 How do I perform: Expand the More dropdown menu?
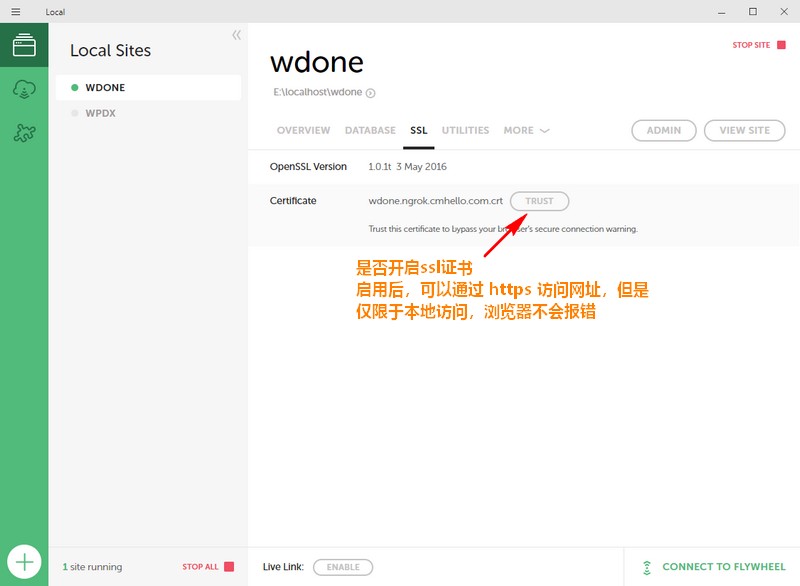[x=526, y=131]
